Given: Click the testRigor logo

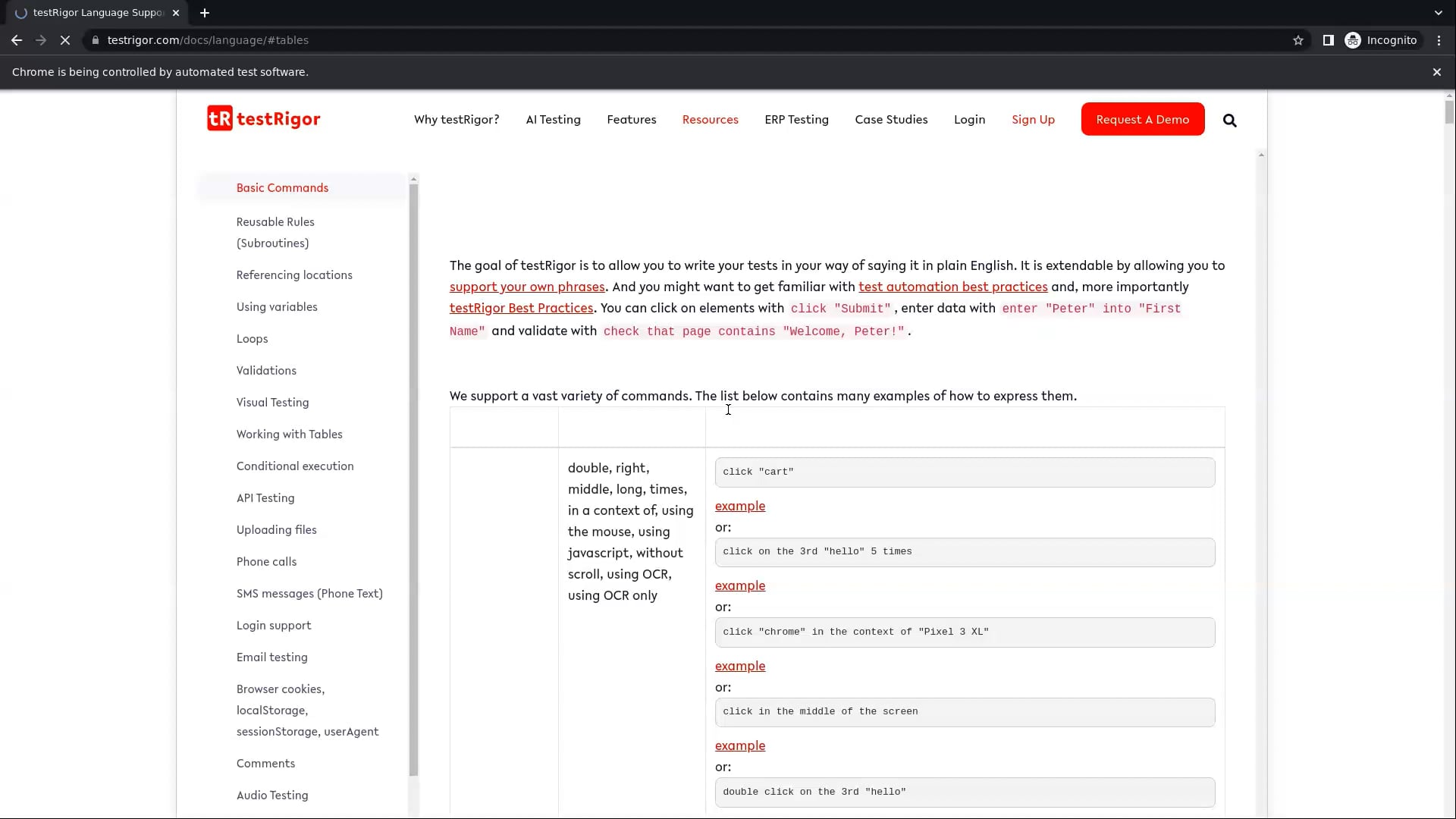Looking at the screenshot, I should 264,119.
